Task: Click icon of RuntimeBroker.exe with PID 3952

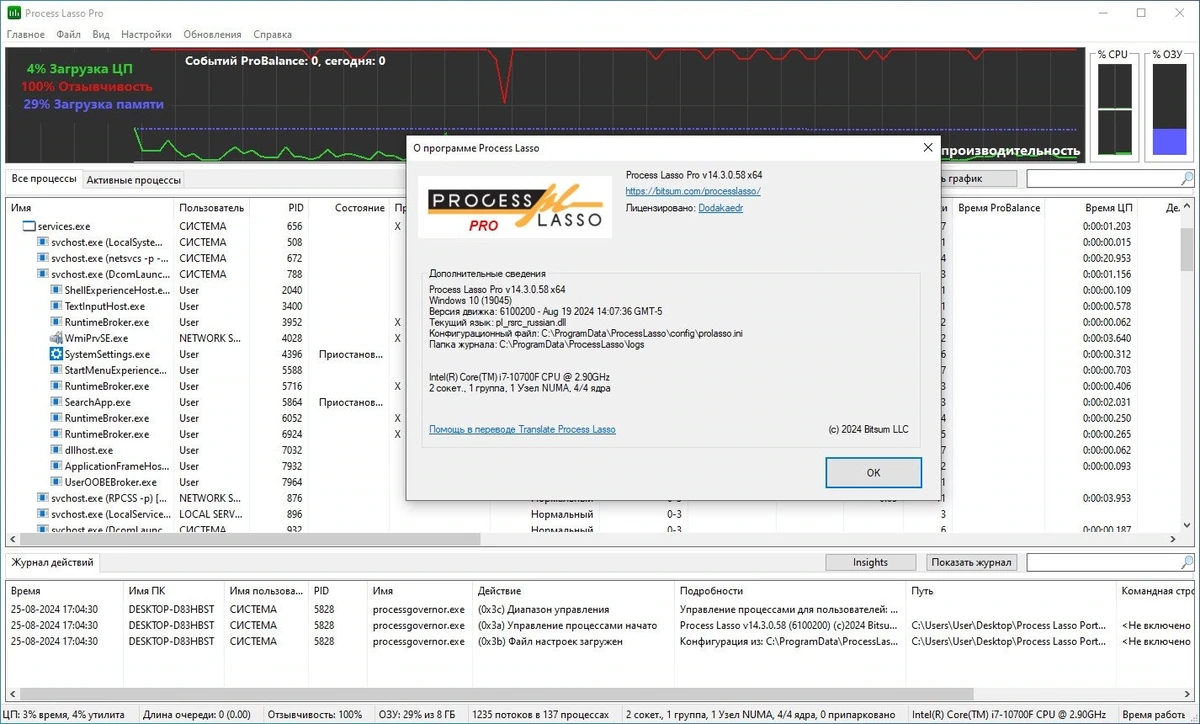Action: (57, 322)
